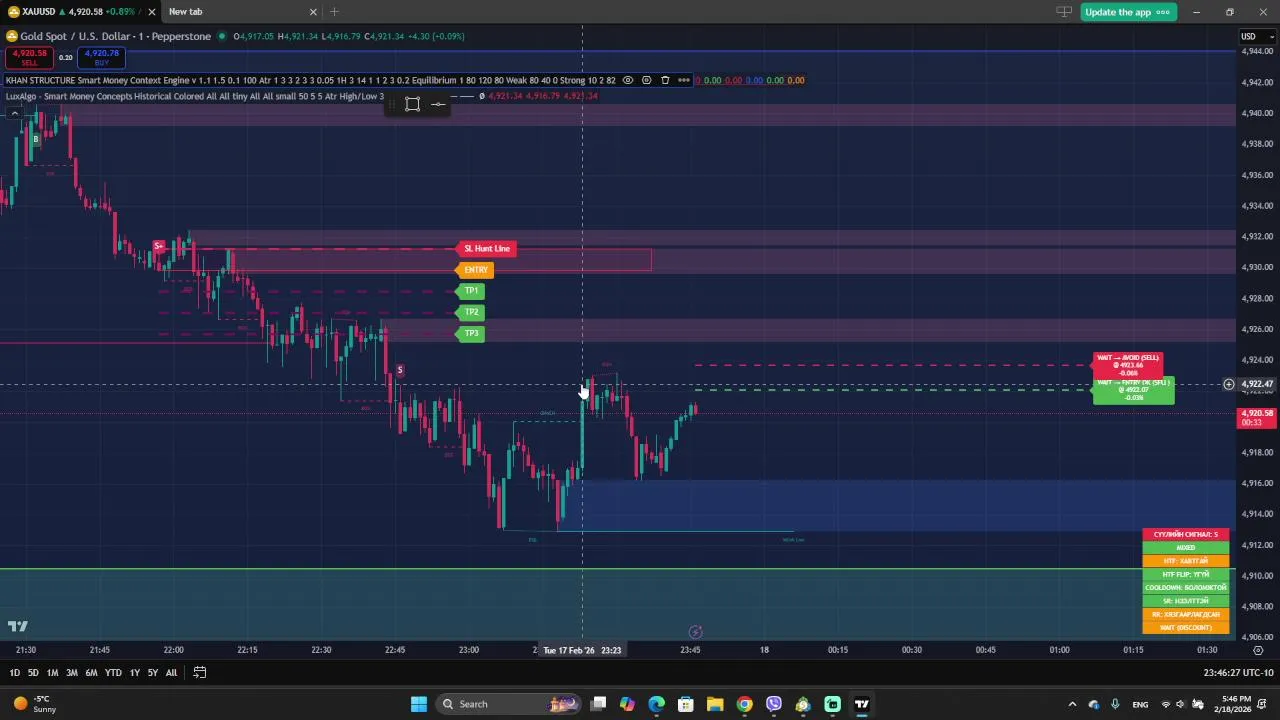Click the BUY 4,920.78 button
1280x720 pixels.
(101, 57)
